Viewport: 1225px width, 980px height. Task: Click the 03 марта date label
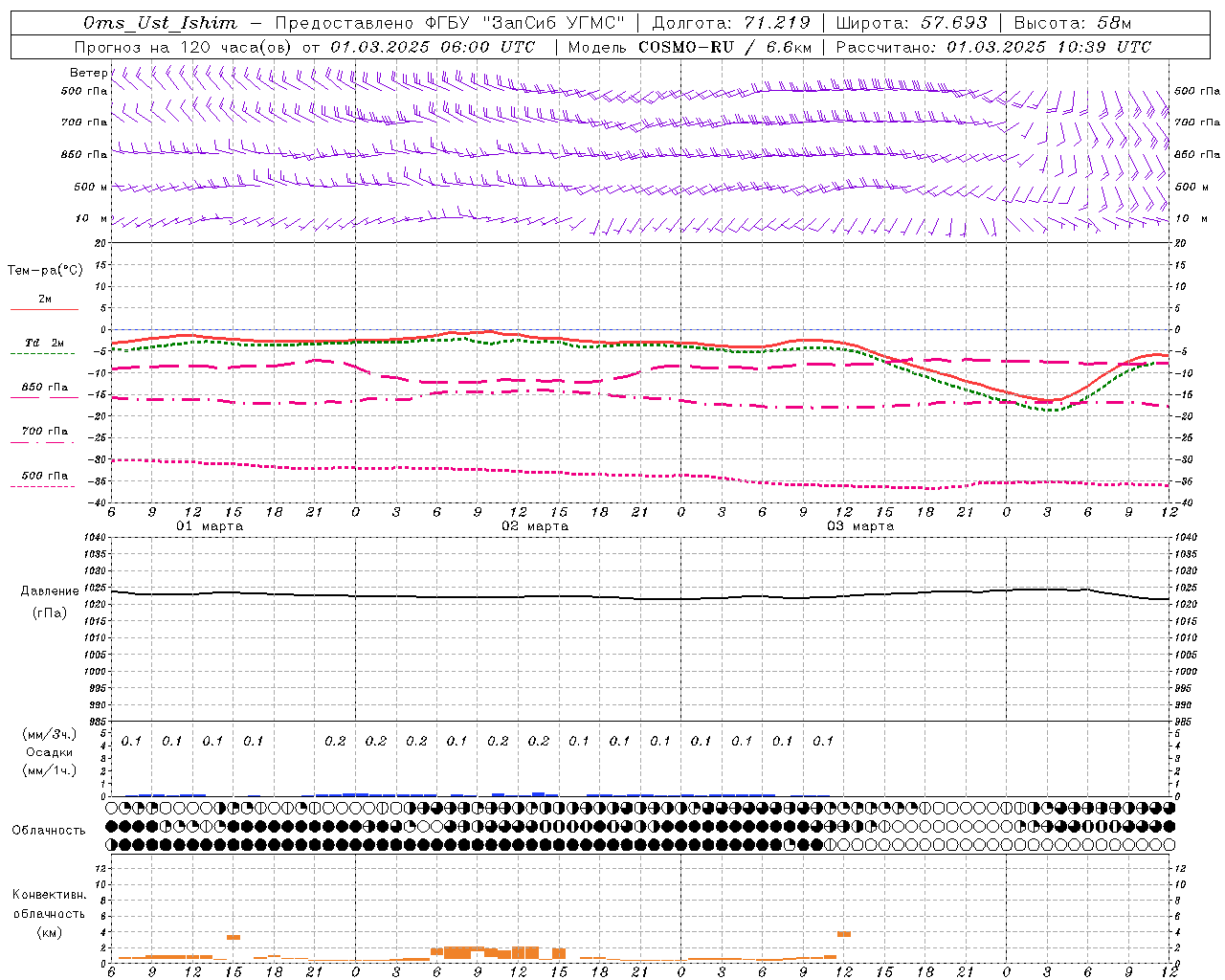coord(860,525)
